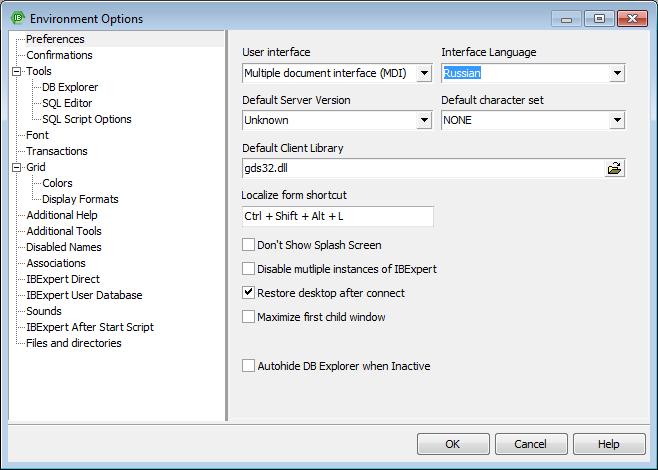This screenshot has height=470, width=658.
Task: Minimize the Environment Options window
Action: pos(566,19)
